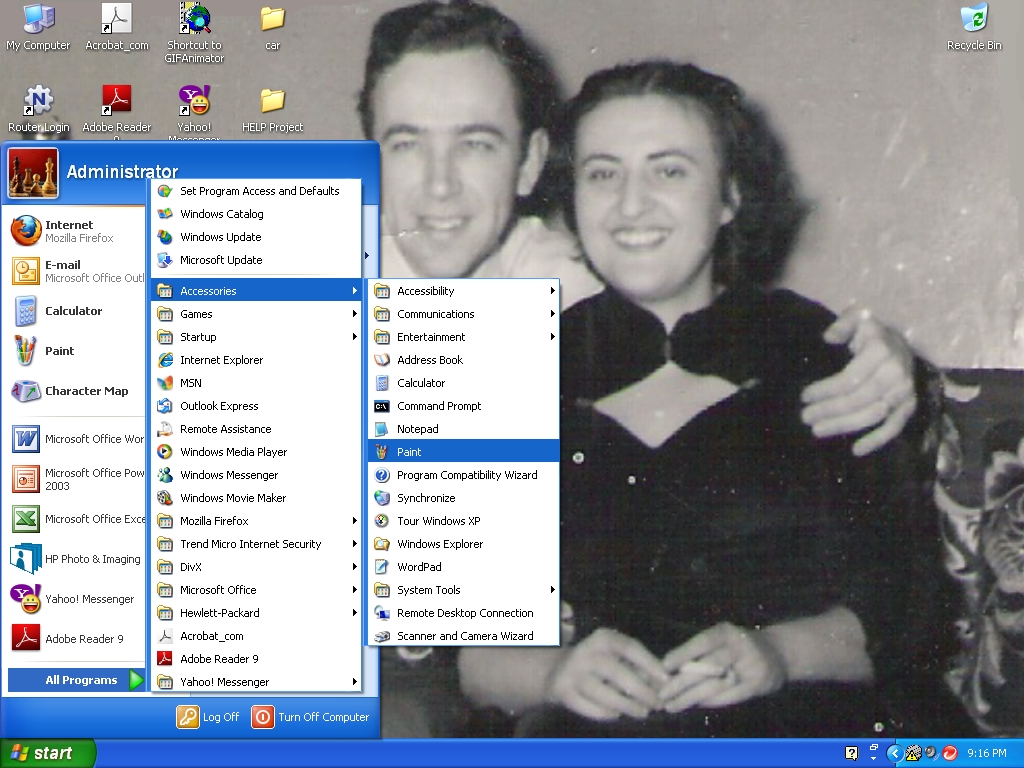
Task: Open Program Compatibility Wizard
Action: coord(464,475)
